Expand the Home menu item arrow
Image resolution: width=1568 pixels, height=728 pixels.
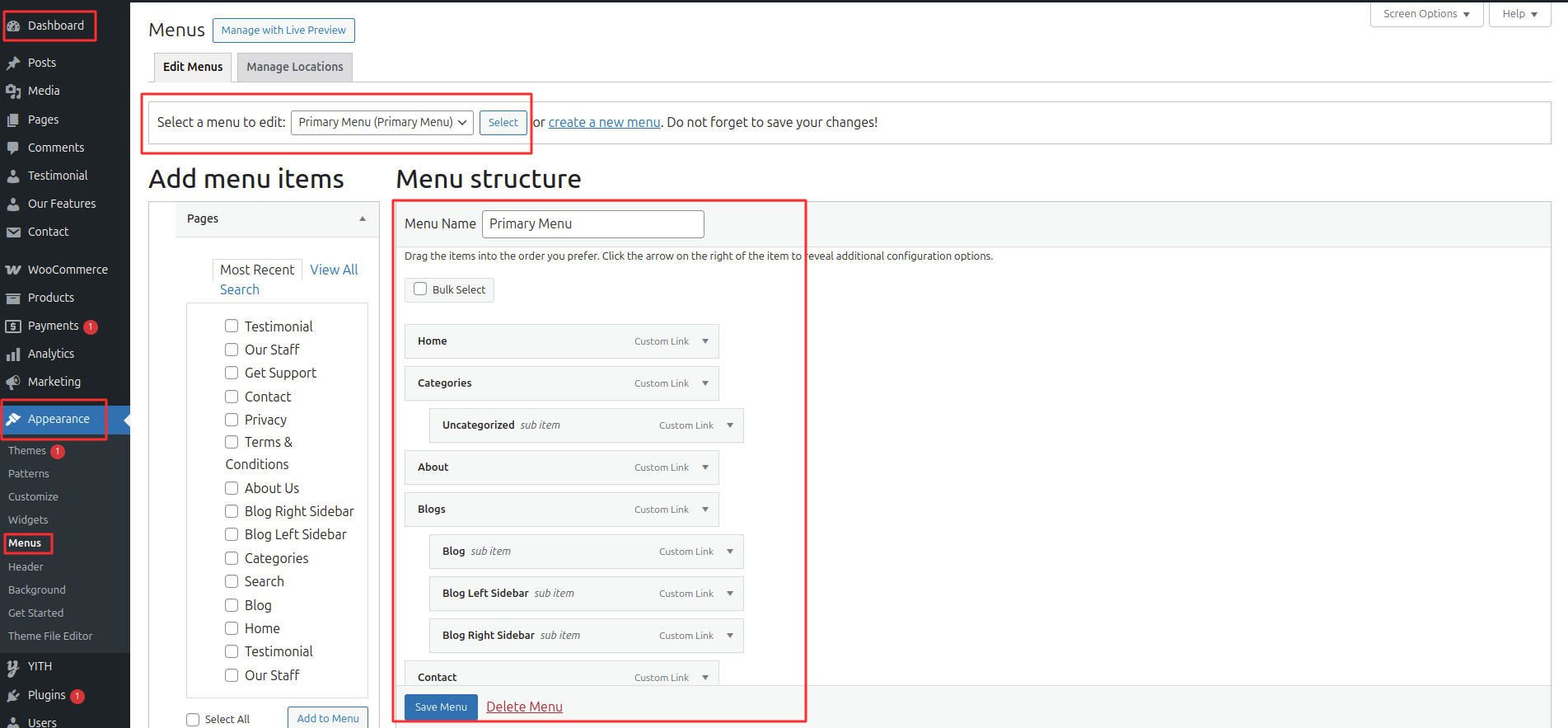coord(705,341)
